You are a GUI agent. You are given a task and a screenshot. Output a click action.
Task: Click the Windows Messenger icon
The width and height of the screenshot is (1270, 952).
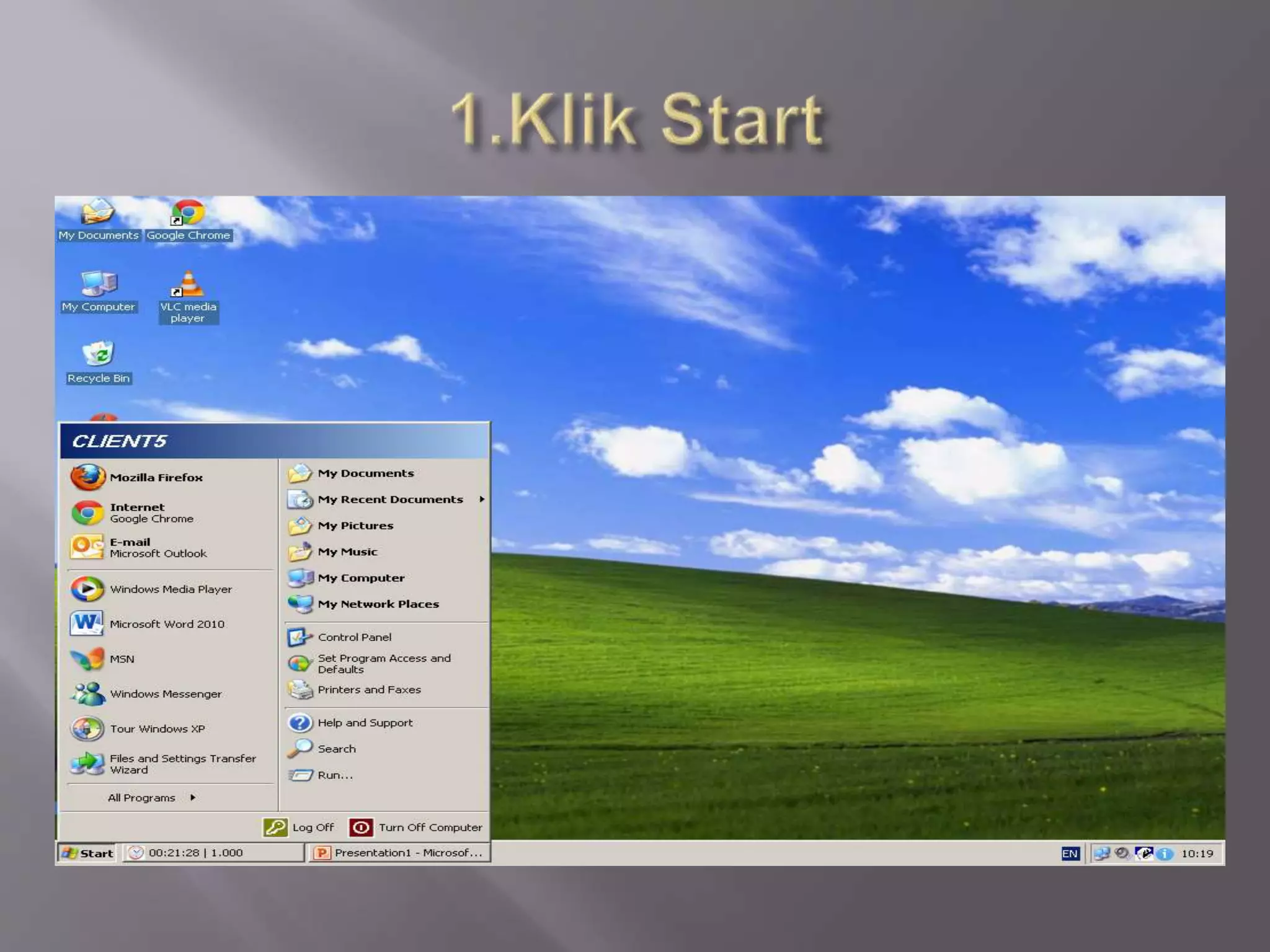[87, 694]
